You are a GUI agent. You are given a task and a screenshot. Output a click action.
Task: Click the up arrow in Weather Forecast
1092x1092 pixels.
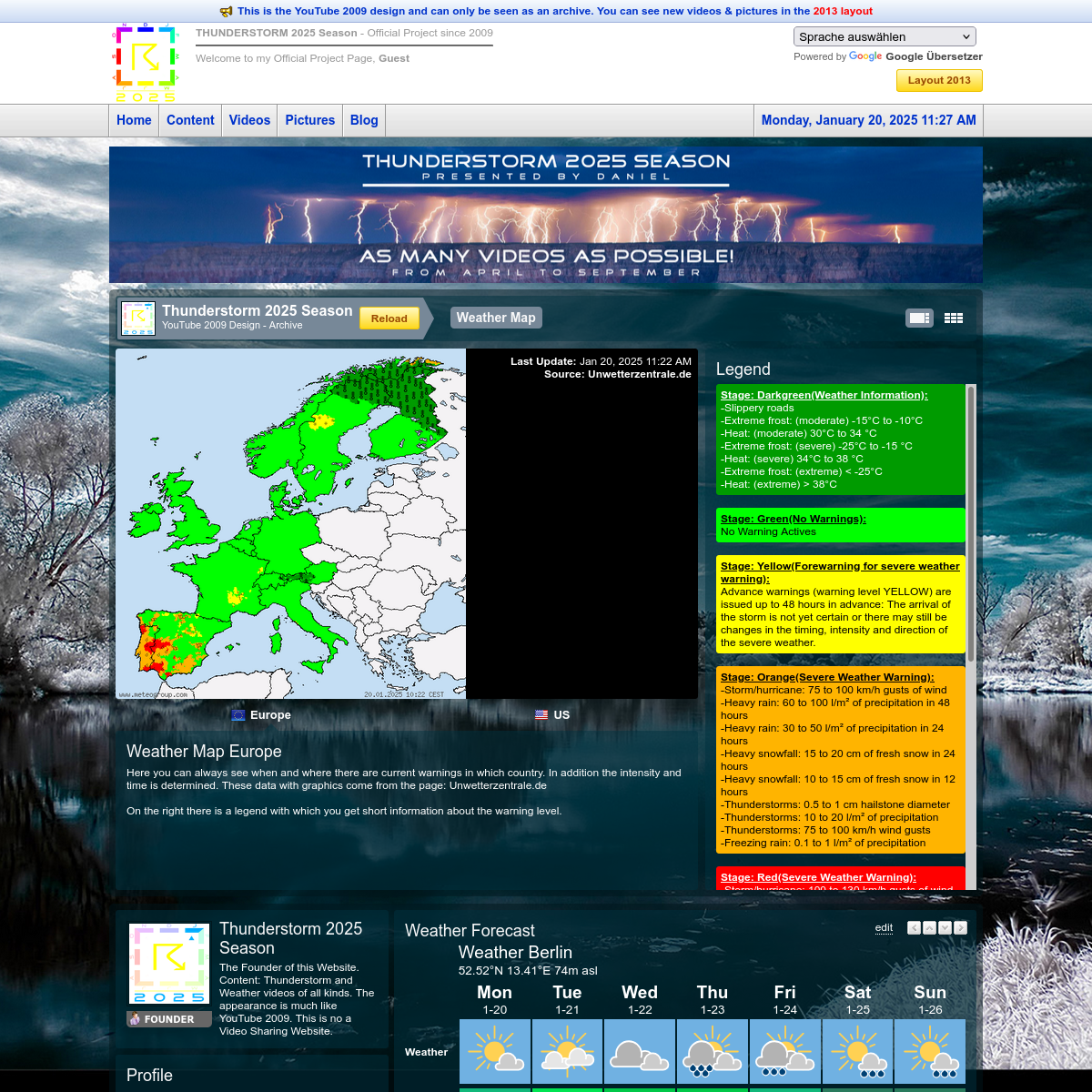click(929, 928)
